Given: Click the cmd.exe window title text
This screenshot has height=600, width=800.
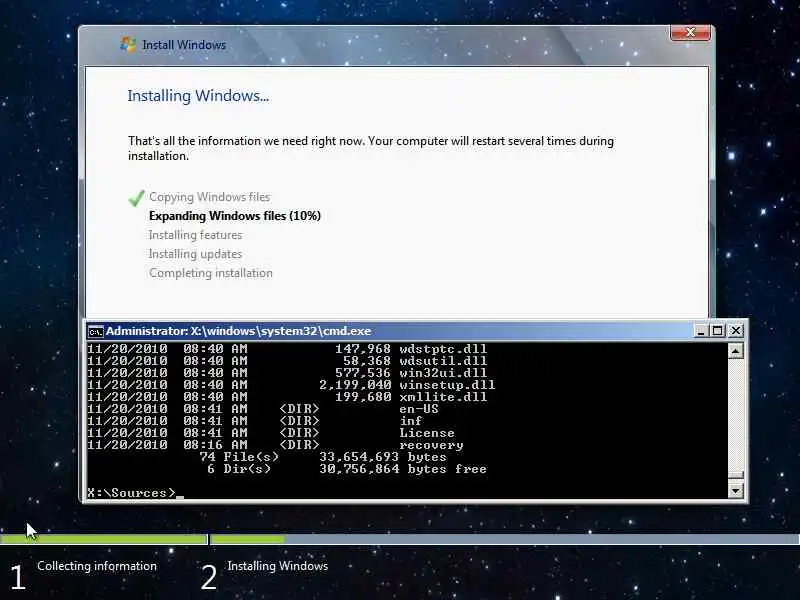Looking at the screenshot, I should tap(238, 331).
